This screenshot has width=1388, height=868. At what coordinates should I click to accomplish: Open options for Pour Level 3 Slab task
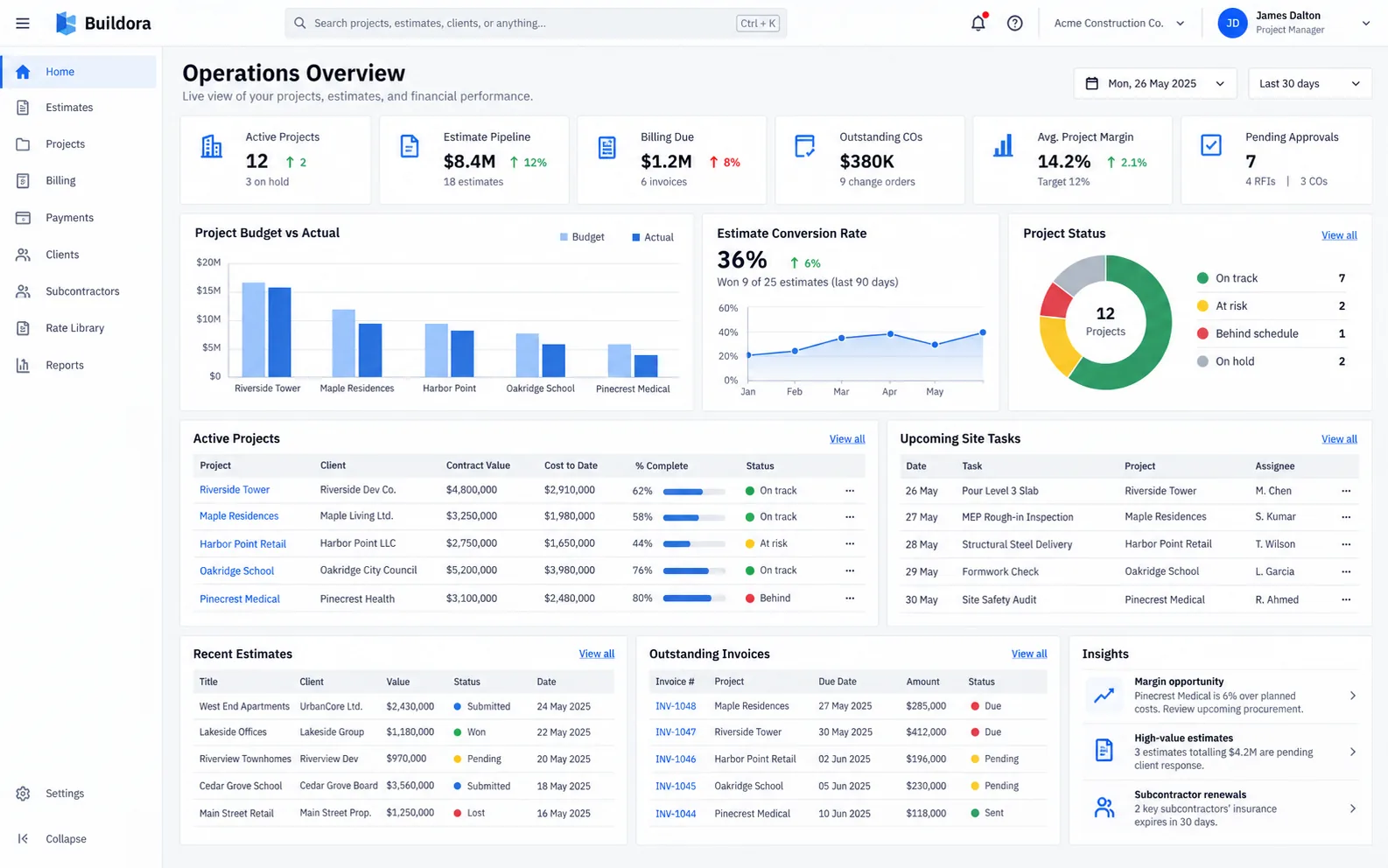click(1346, 491)
